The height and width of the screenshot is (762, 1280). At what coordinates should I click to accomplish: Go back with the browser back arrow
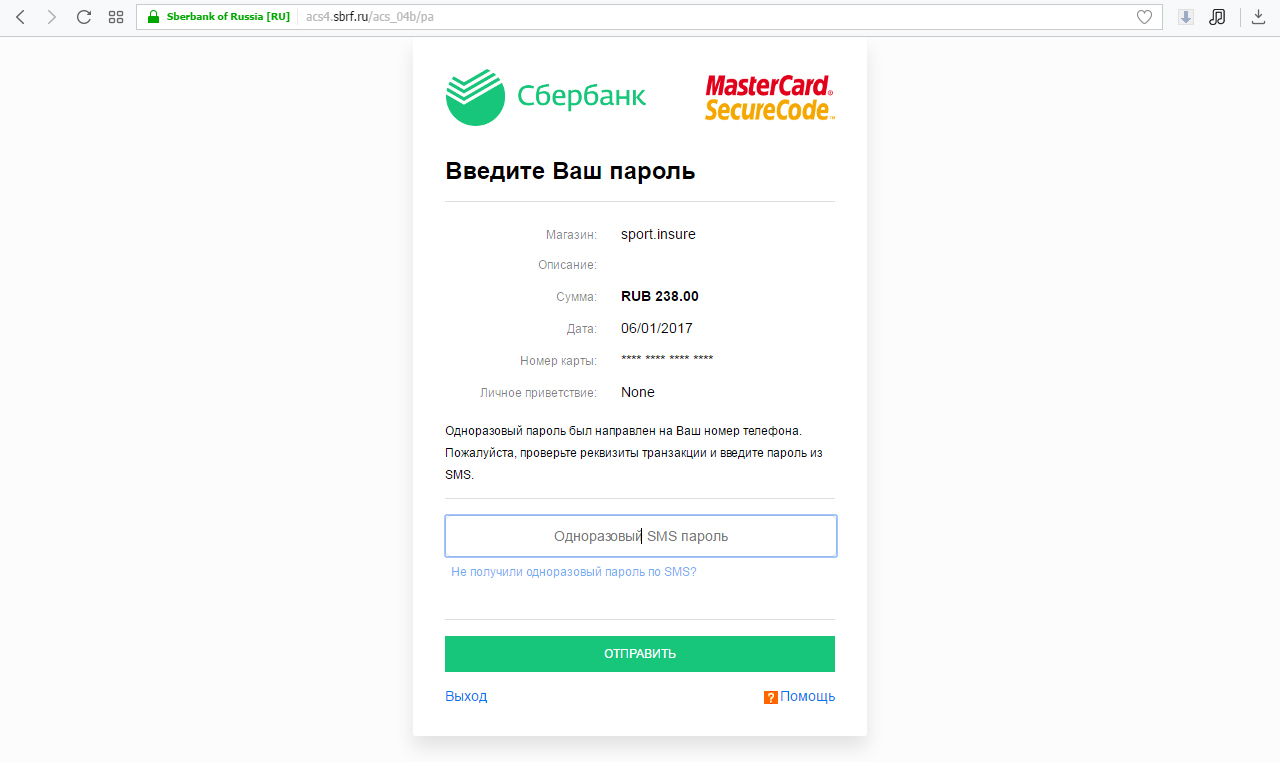20,17
